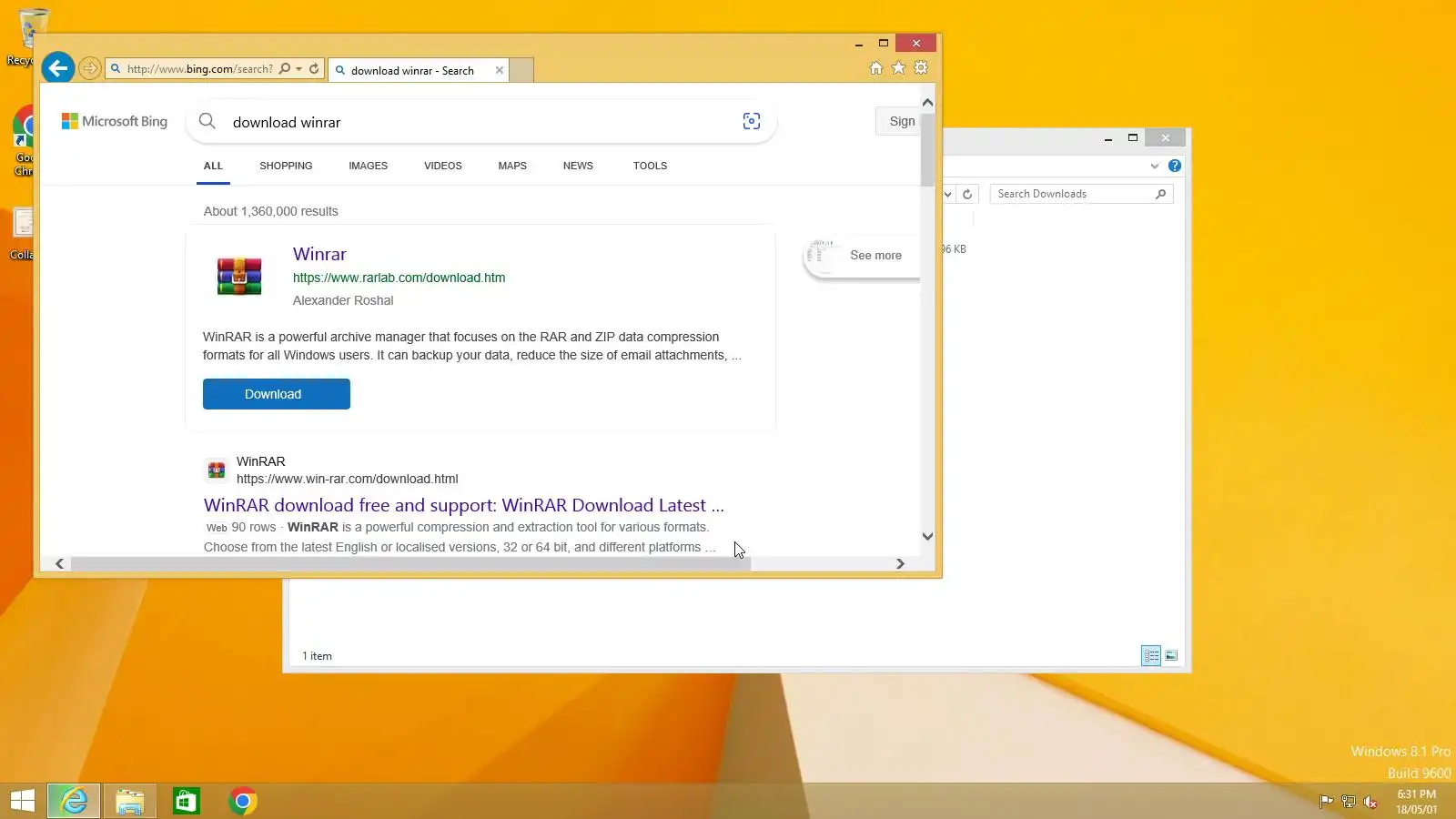This screenshot has width=1456, height=819.
Task: Open the Favorites star in Internet Explorer
Action: [898, 68]
